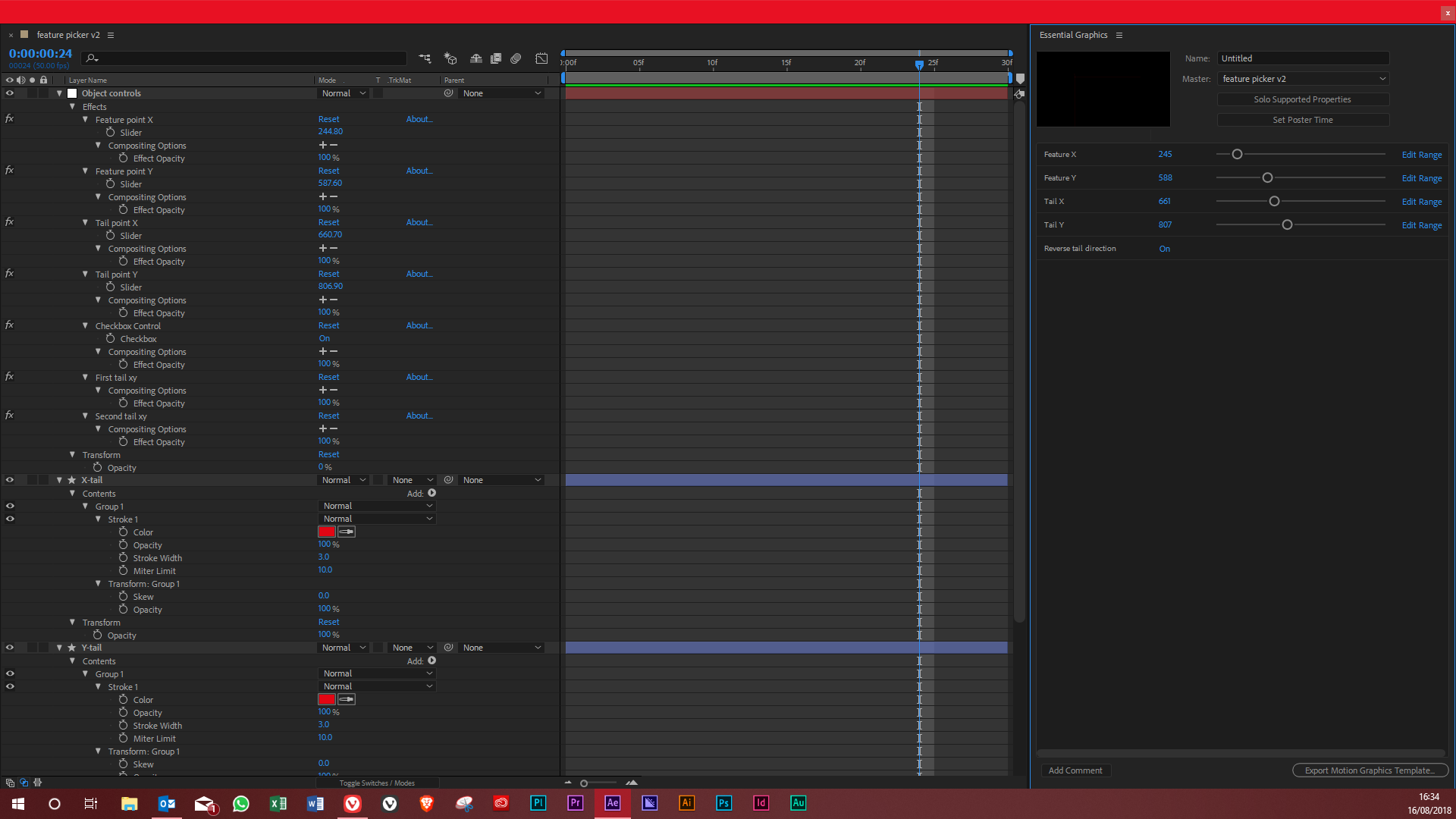
Task: Open the feature picker v2 tab menu
Action: pos(111,36)
